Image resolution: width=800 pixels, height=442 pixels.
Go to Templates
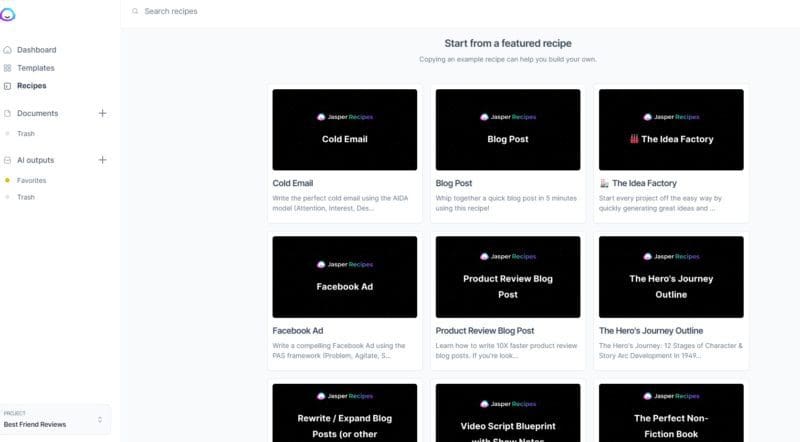(x=36, y=68)
